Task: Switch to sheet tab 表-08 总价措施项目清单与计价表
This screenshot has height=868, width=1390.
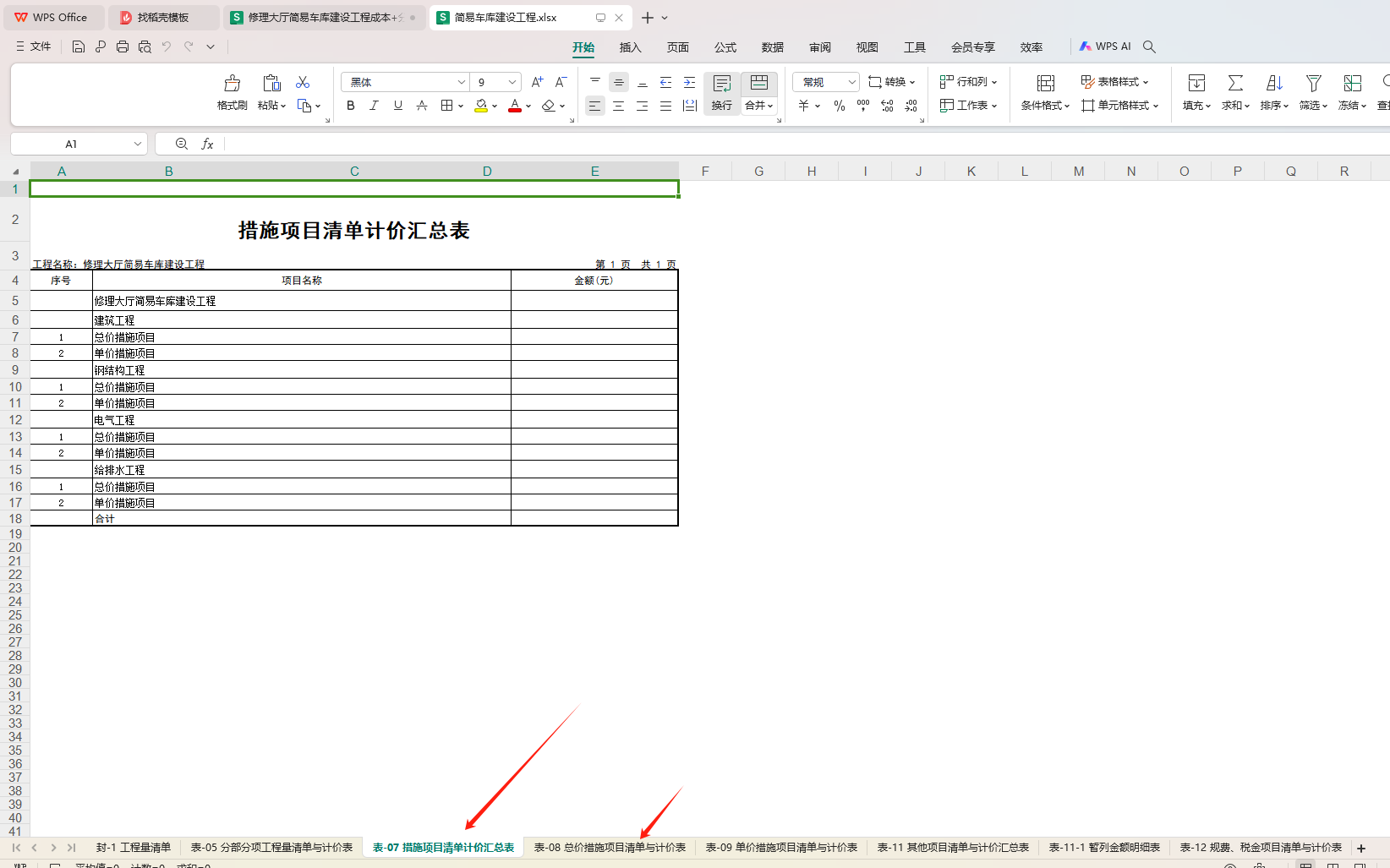Action: click(x=610, y=848)
